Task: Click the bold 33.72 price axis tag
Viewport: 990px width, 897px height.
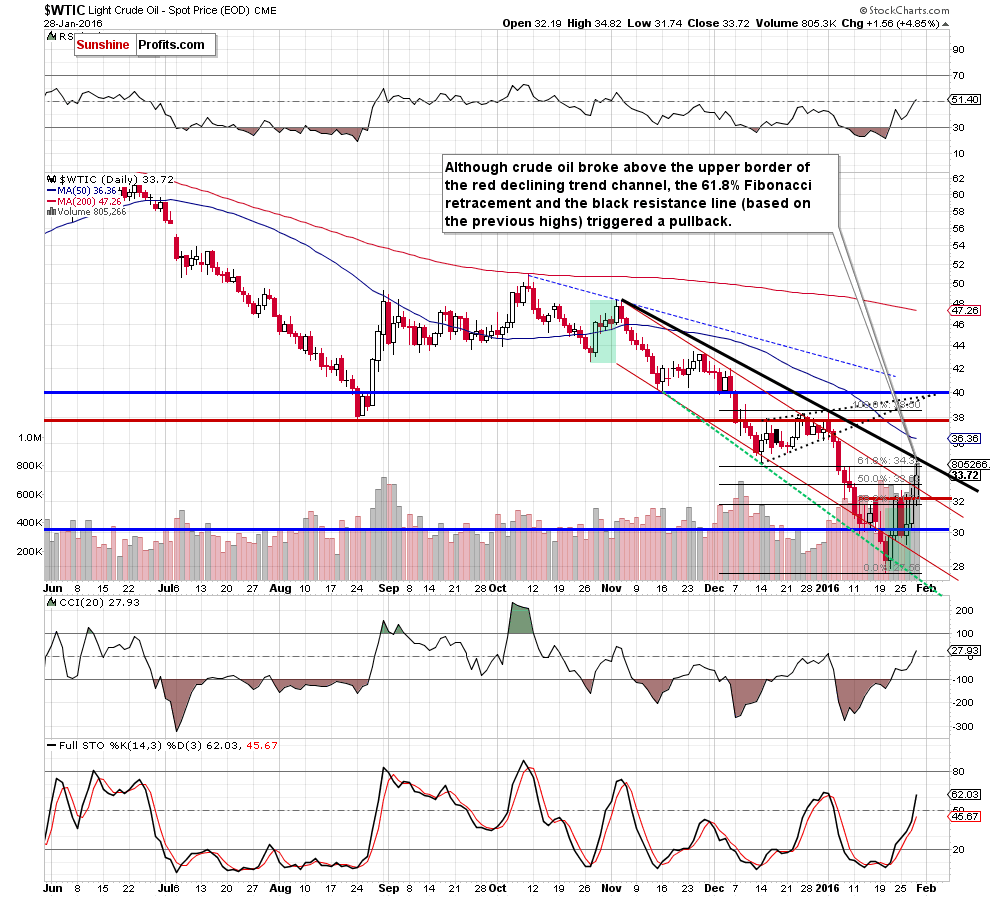Action: tap(965, 475)
